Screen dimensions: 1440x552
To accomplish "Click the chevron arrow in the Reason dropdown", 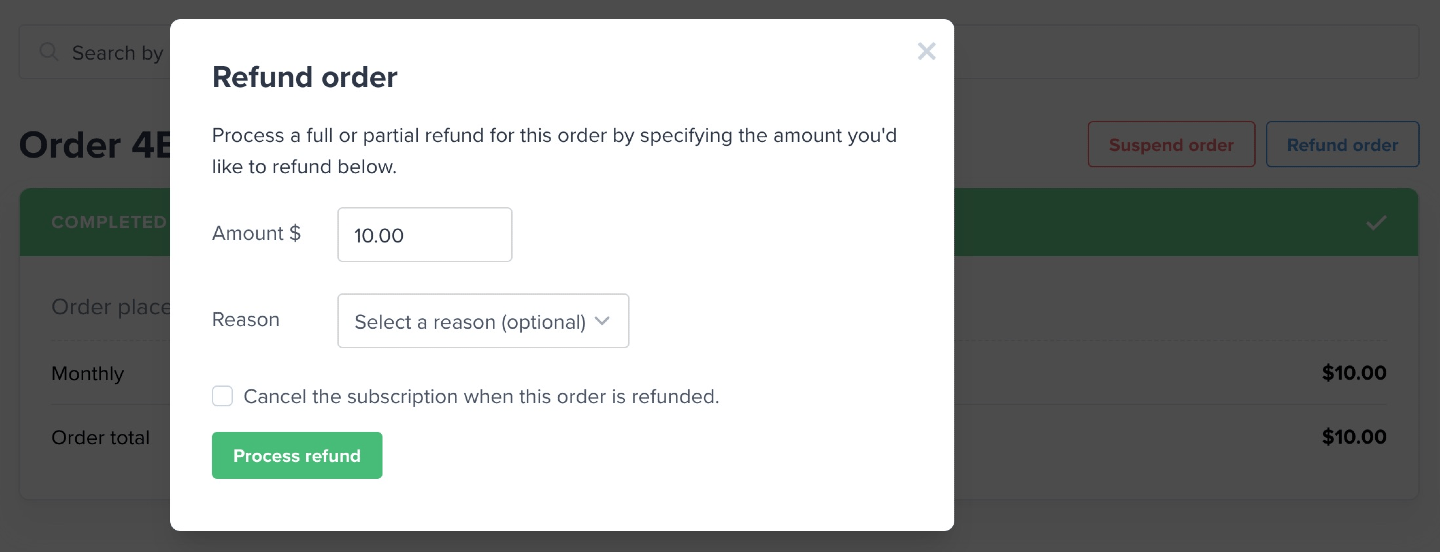I will (602, 321).
